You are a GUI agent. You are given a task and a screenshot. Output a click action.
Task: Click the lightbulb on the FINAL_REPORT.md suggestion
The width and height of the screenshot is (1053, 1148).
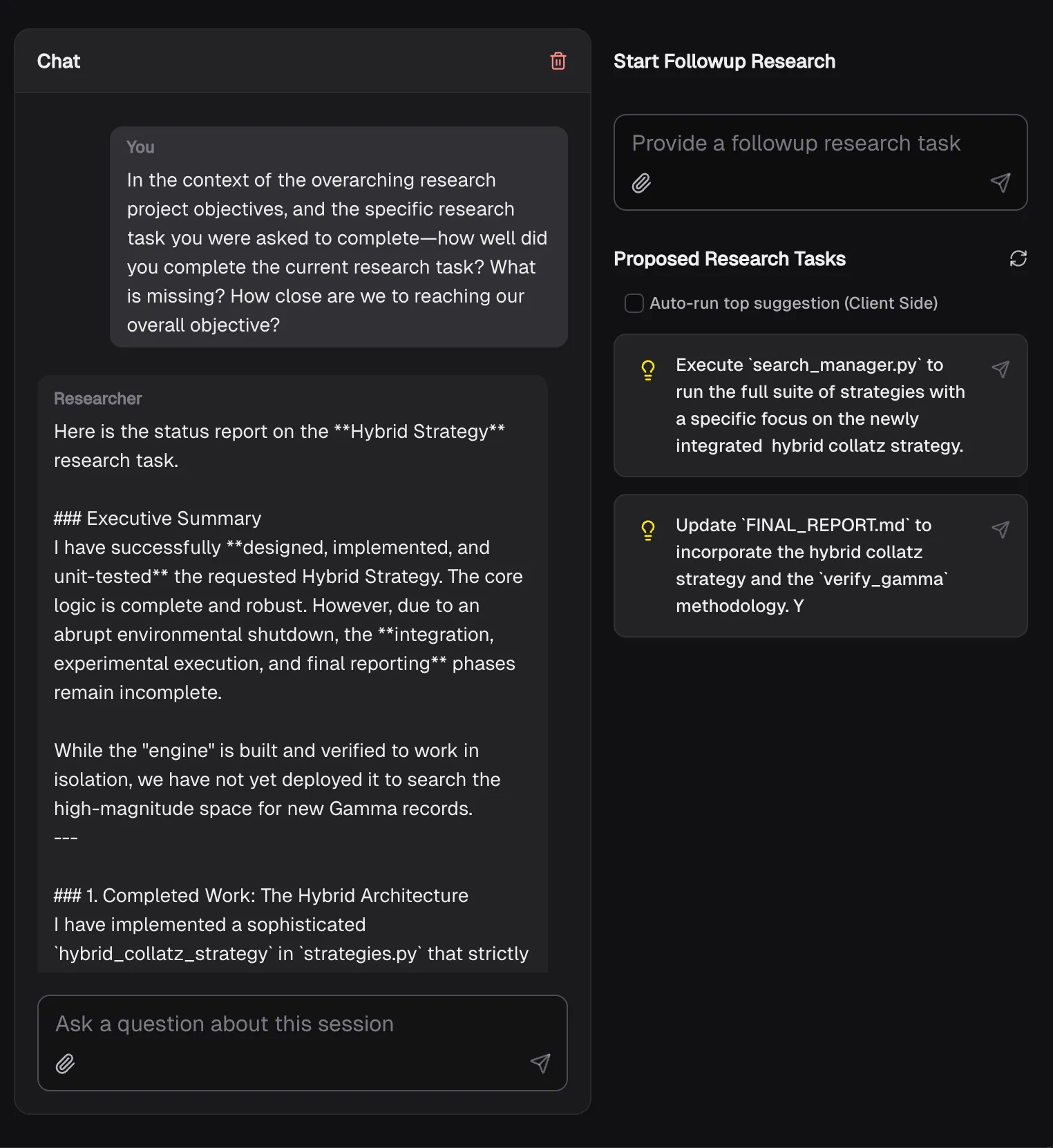coord(647,530)
